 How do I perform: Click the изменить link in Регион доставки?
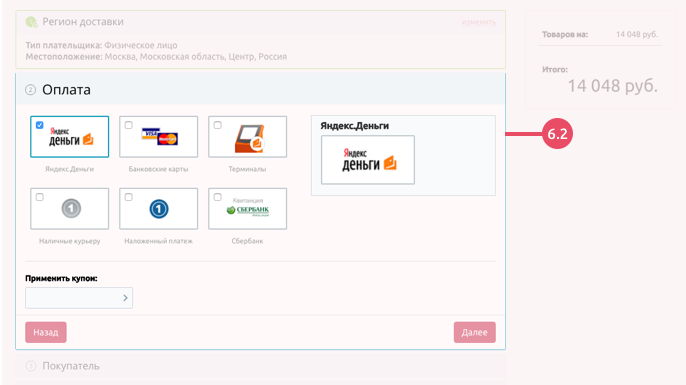[479, 22]
